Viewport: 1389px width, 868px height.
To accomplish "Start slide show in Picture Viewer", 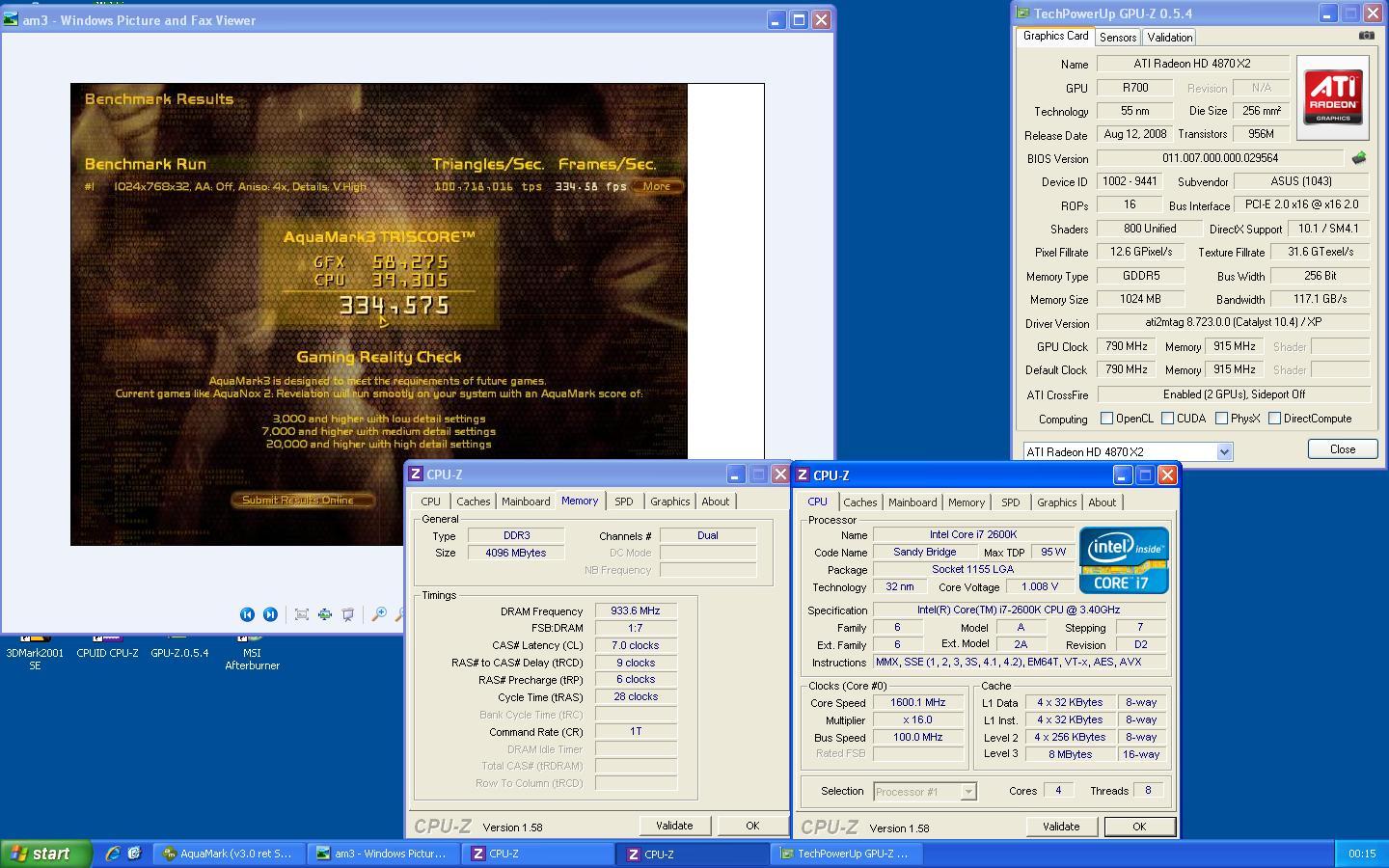I will (348, 614).
